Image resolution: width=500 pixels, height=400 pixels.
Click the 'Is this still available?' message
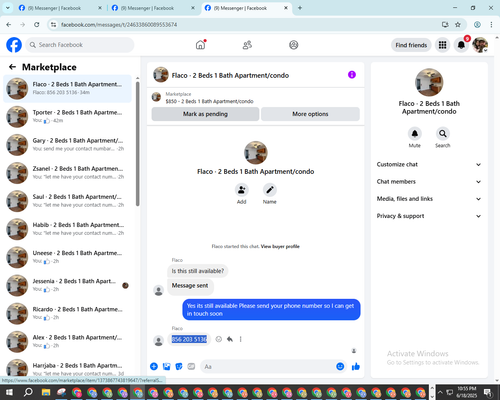pos(198,271)
